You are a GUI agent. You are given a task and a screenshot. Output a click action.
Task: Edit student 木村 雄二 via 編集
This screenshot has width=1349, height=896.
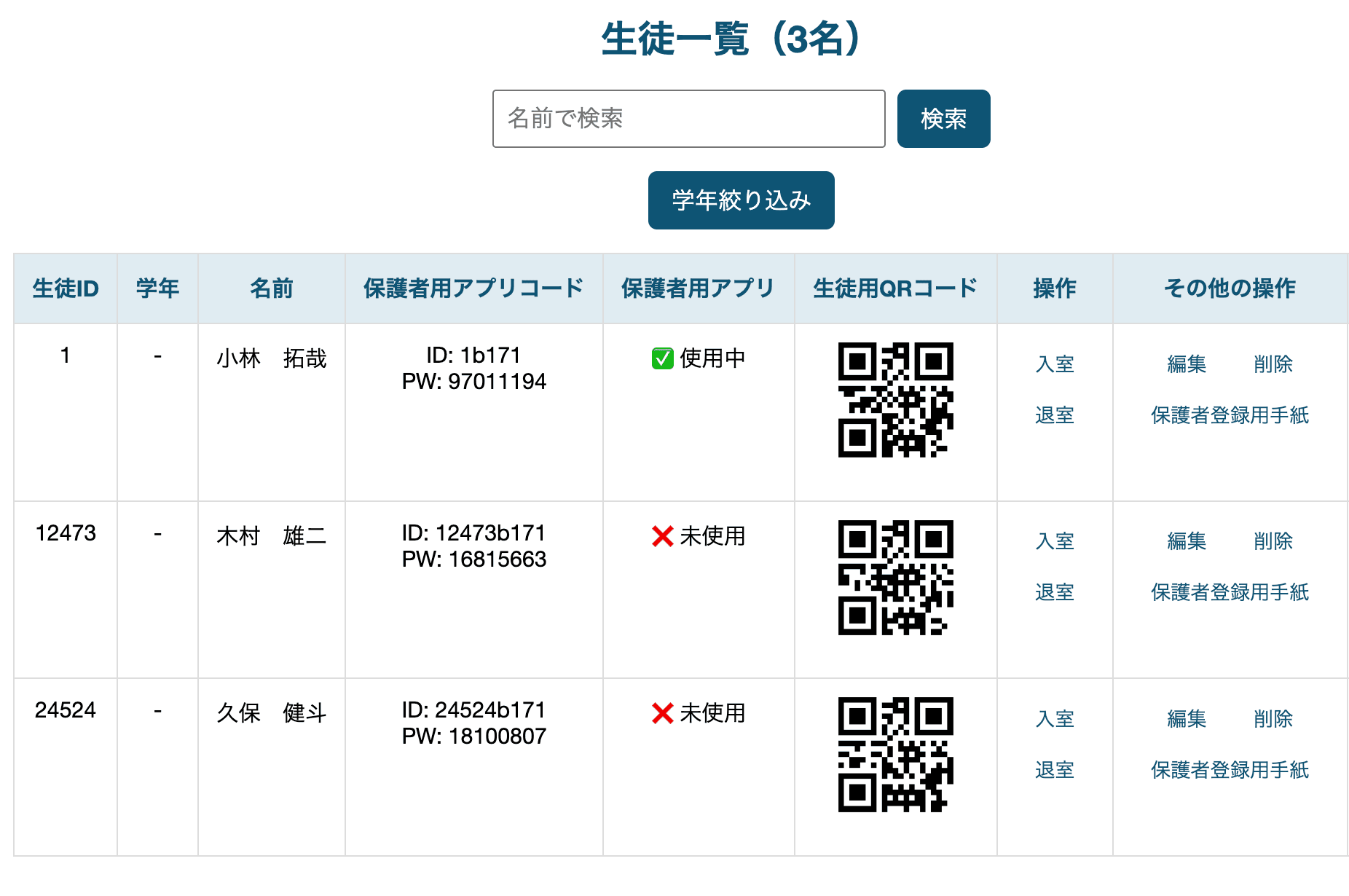pos(1187,541)
